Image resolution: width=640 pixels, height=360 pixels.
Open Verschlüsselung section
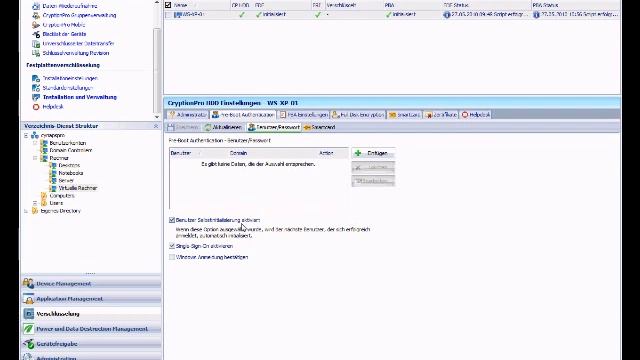(91, 314)
